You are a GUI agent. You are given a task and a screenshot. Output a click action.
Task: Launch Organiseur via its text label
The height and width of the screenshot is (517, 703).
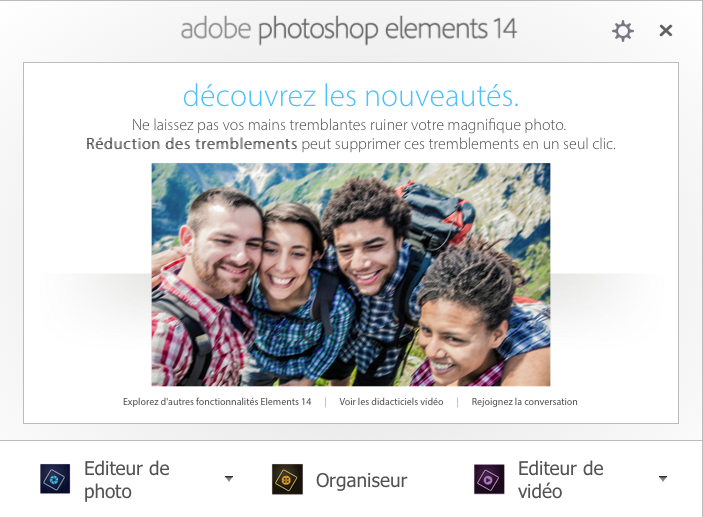[361, 480]
